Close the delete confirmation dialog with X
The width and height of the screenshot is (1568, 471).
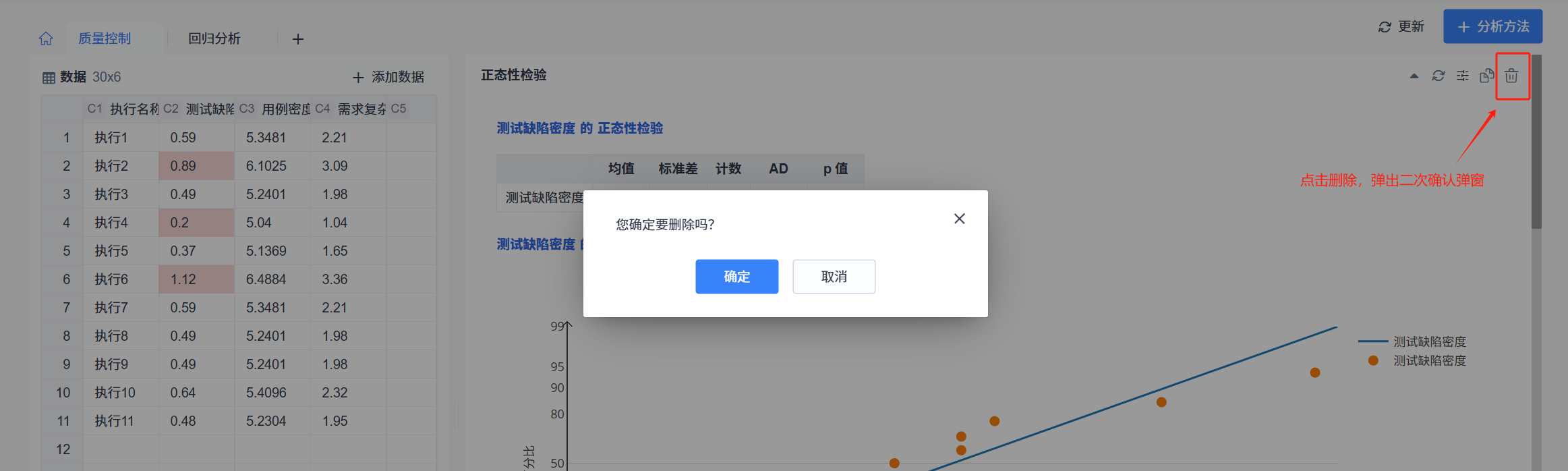[x=959, y=219]
